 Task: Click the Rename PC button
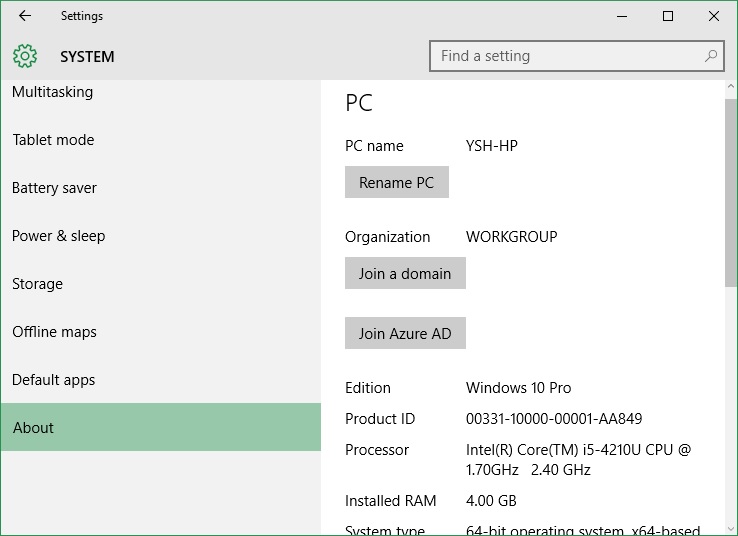(397, 182)
